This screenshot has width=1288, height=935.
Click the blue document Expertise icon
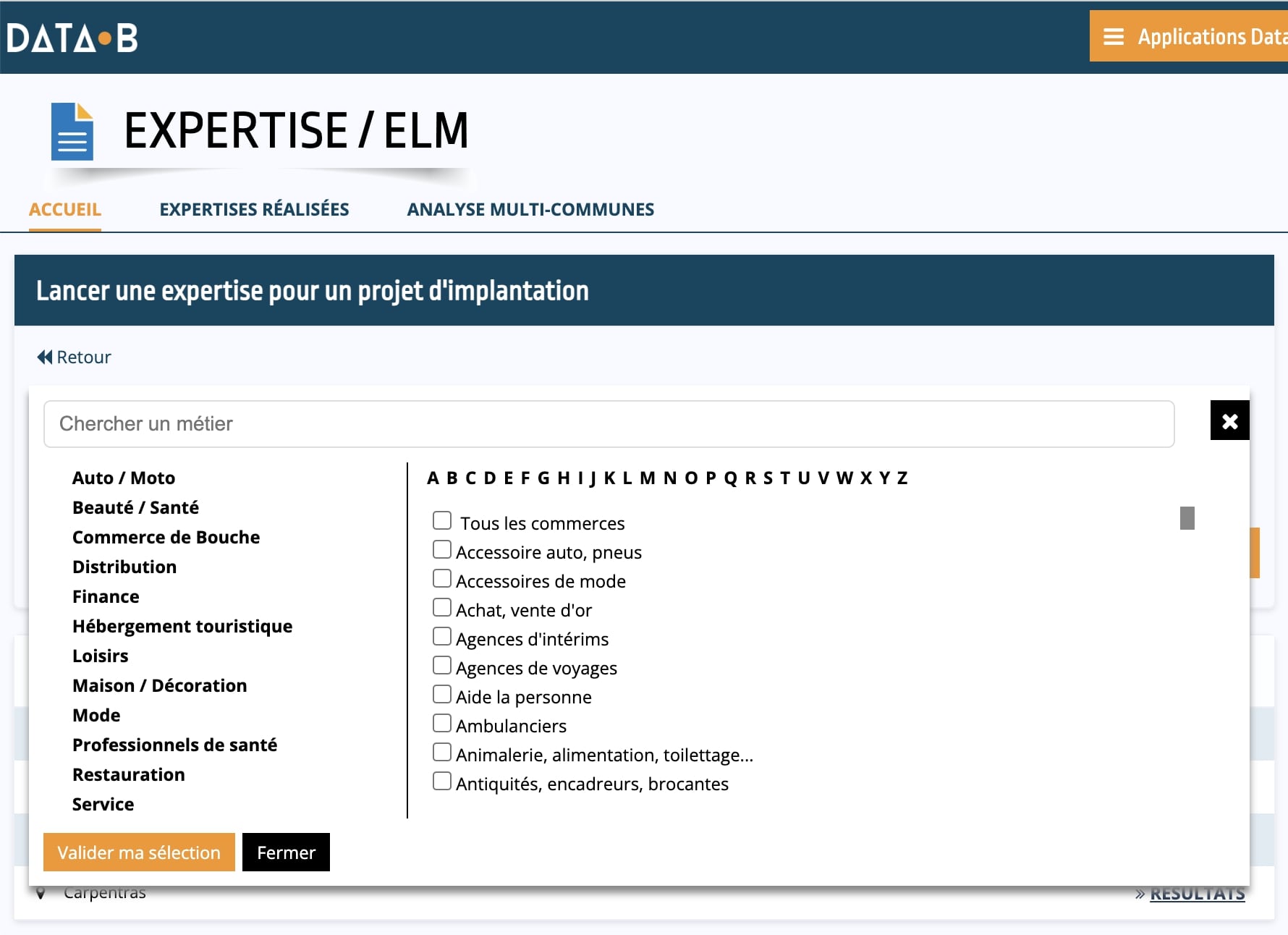click(72, 132)
